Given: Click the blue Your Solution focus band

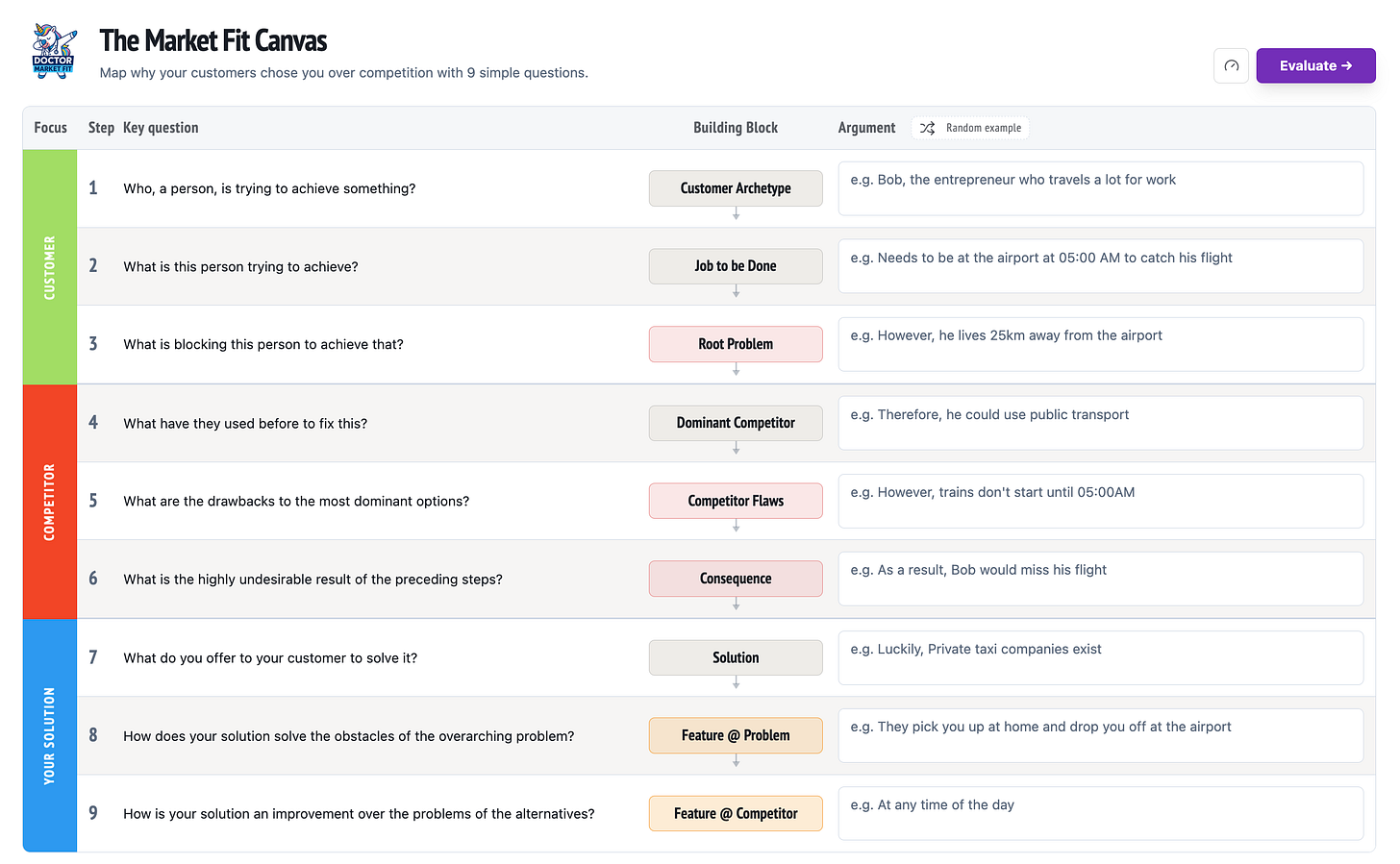Looking at the screenshot, I should pyautogui.click(x=50, y=735).
